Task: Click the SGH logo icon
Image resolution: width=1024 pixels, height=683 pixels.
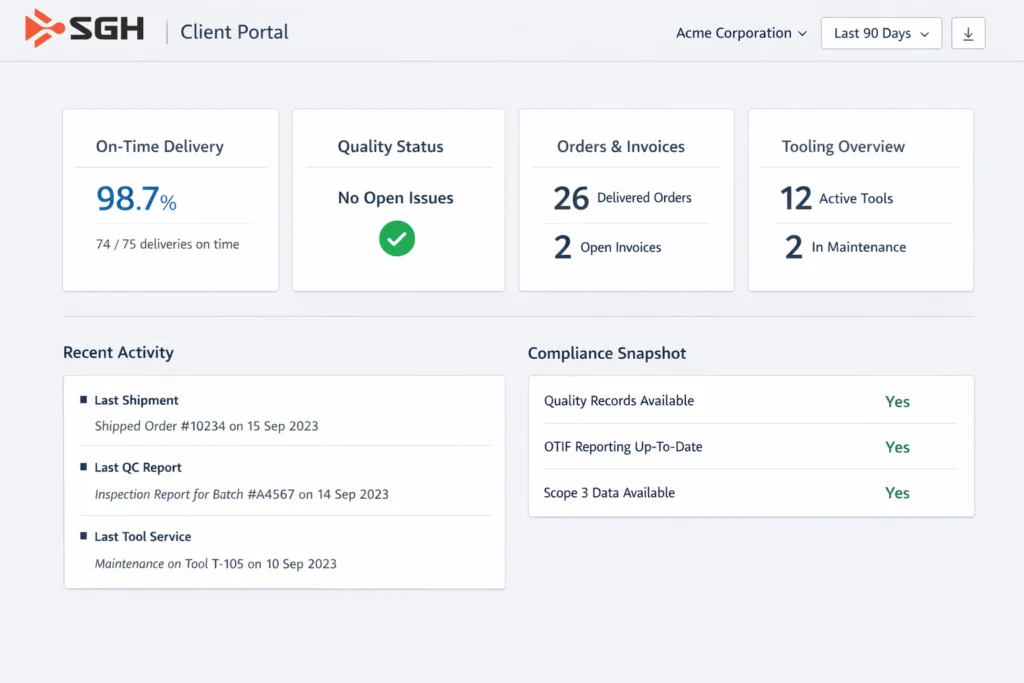Action: (45, 29)
